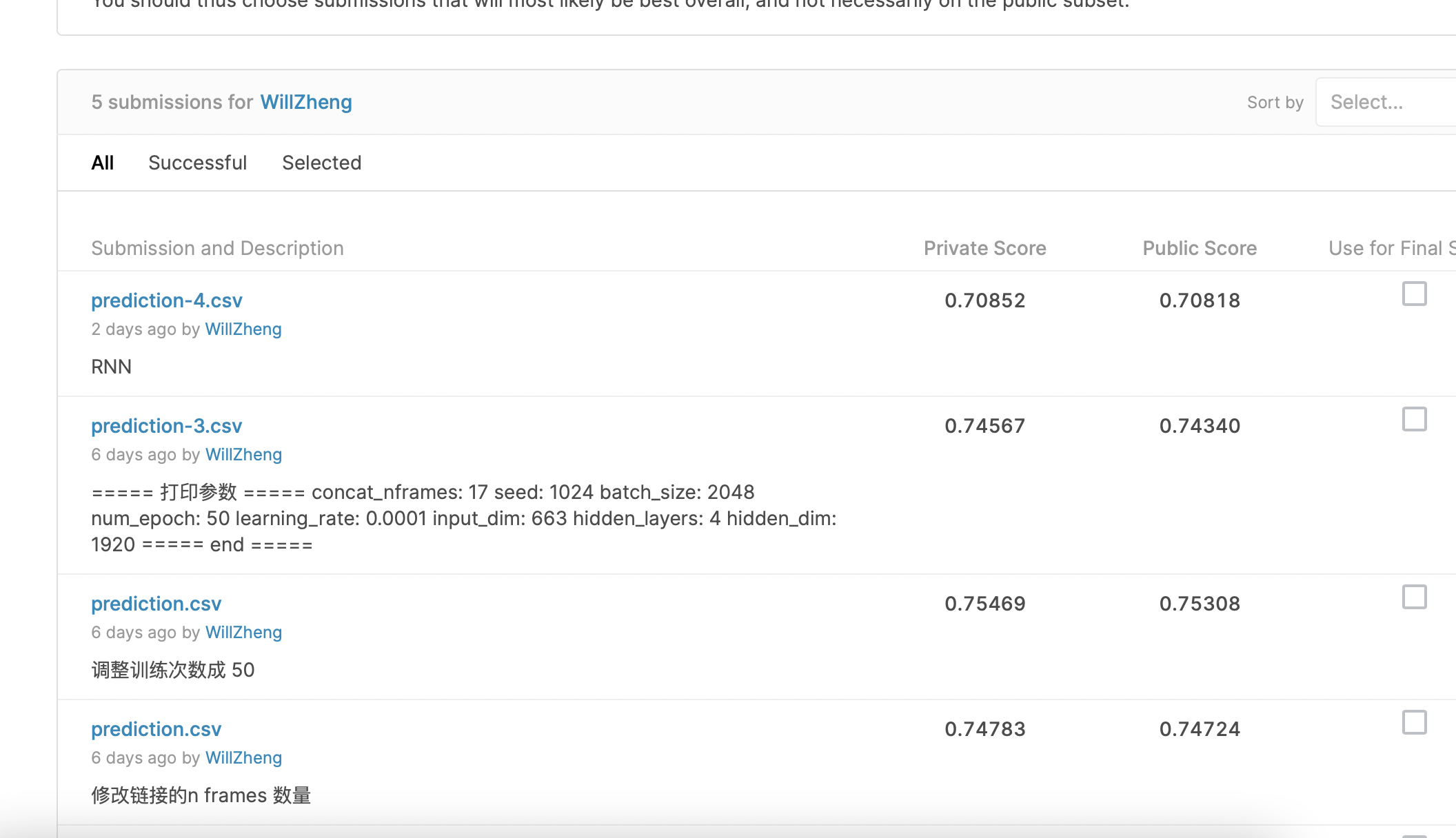Viewport: 1456px width, 838px height.
Task: Click WillZheng author under 0.75469 submission
Action: click(243, 633)
